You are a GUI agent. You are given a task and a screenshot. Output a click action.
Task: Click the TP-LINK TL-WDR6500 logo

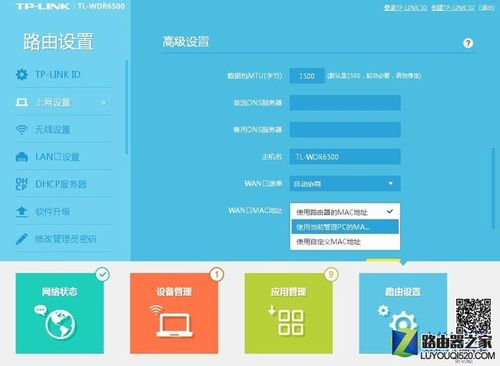[70, 6]
